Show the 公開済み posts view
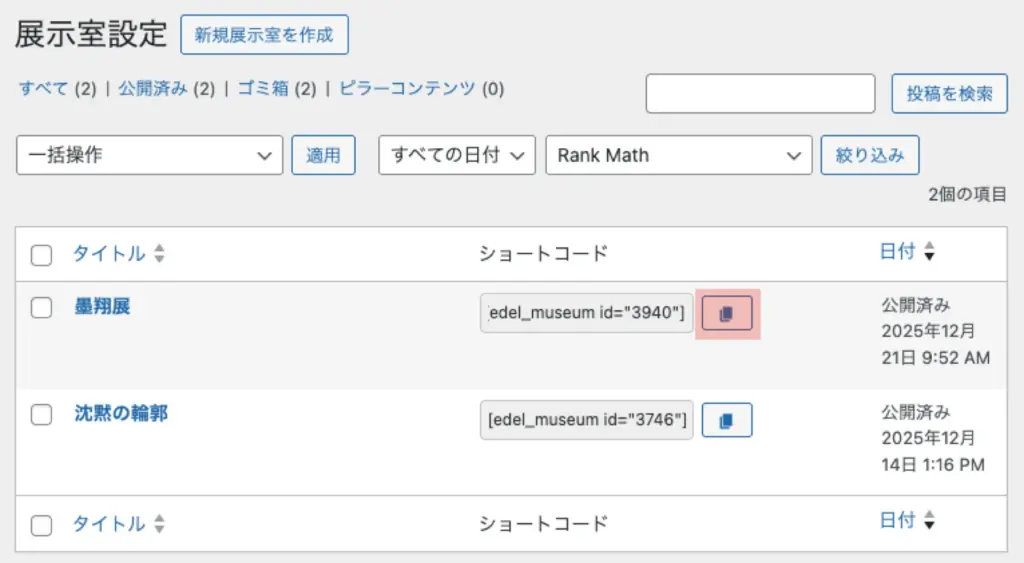 [x=153, y=88]
